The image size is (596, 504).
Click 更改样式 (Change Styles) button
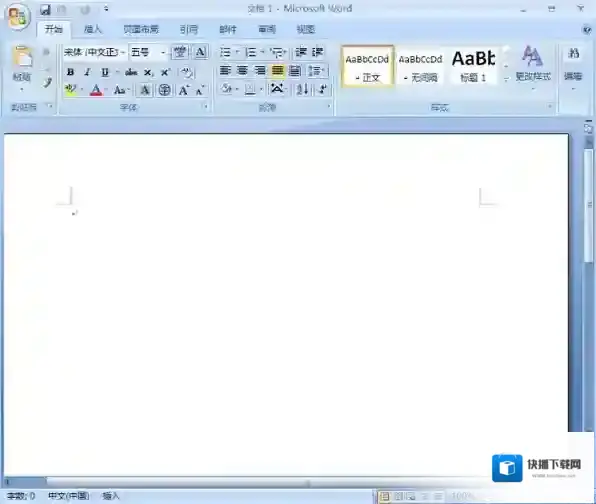pos(533,67)
